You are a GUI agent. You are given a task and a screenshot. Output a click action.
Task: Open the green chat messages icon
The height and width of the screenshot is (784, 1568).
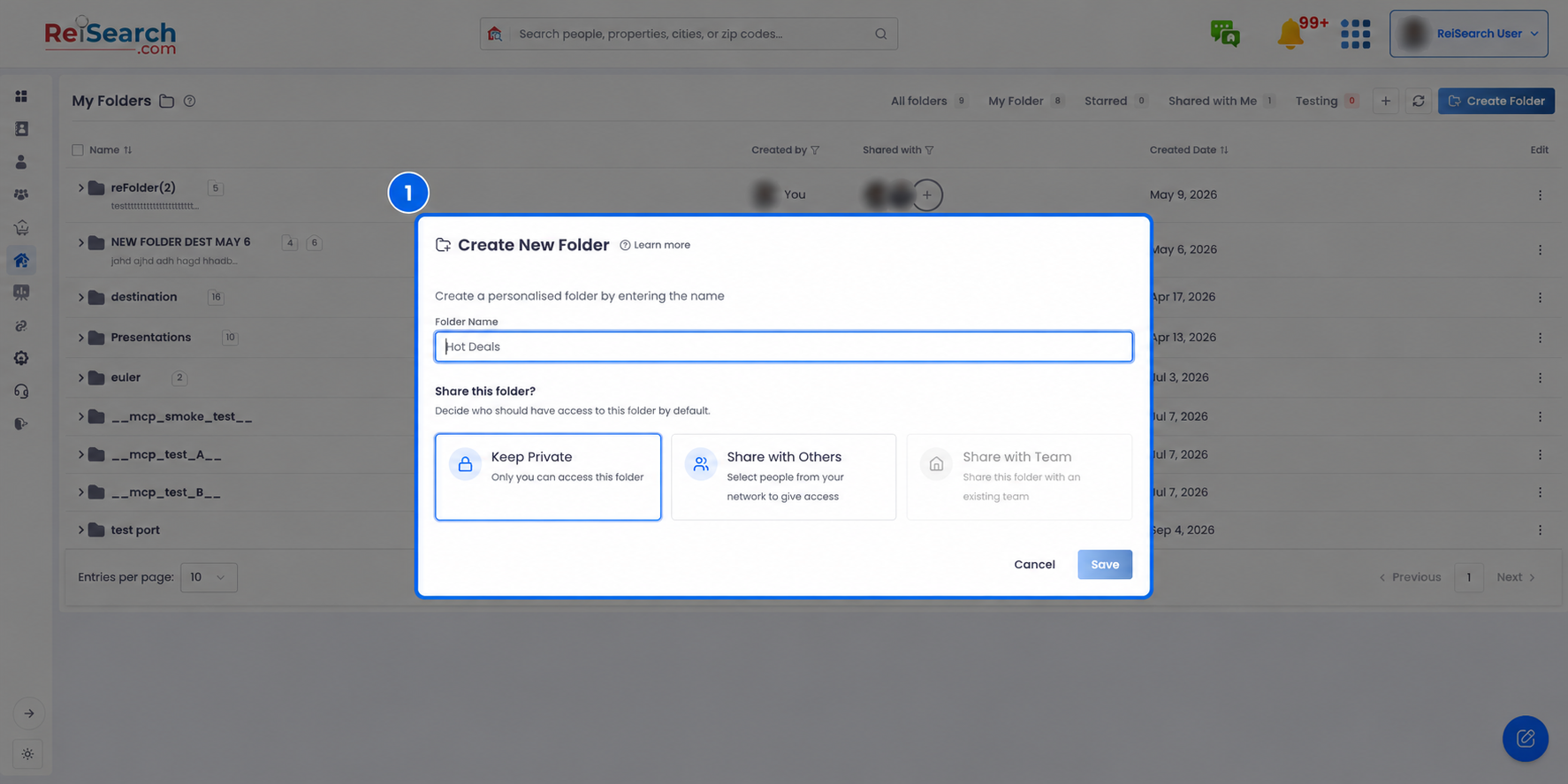pos(1225,34)
